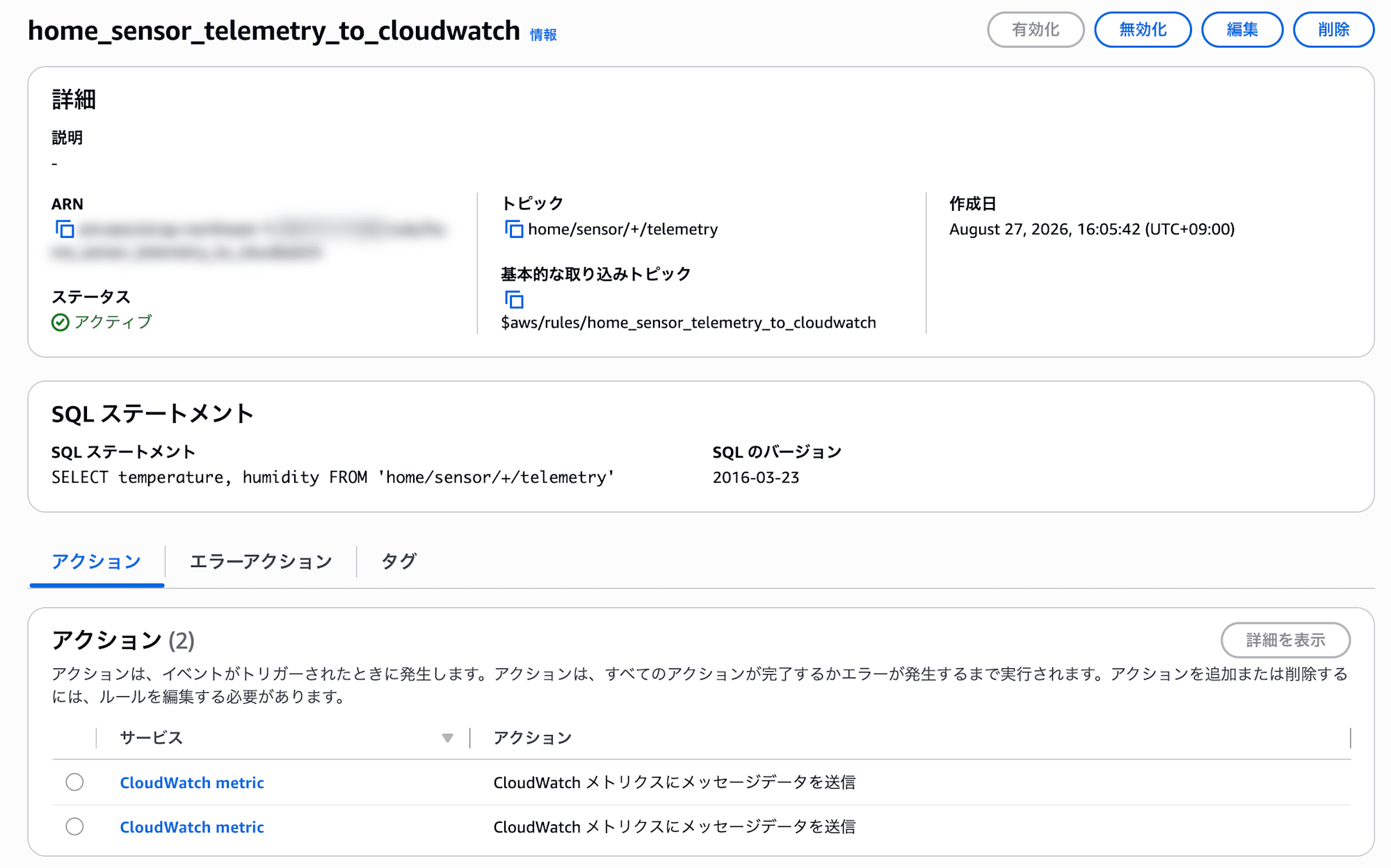Click the 詳細を表示 button
The width and height of the screenshot is (1391, 868).
[x=1285, y=640]
